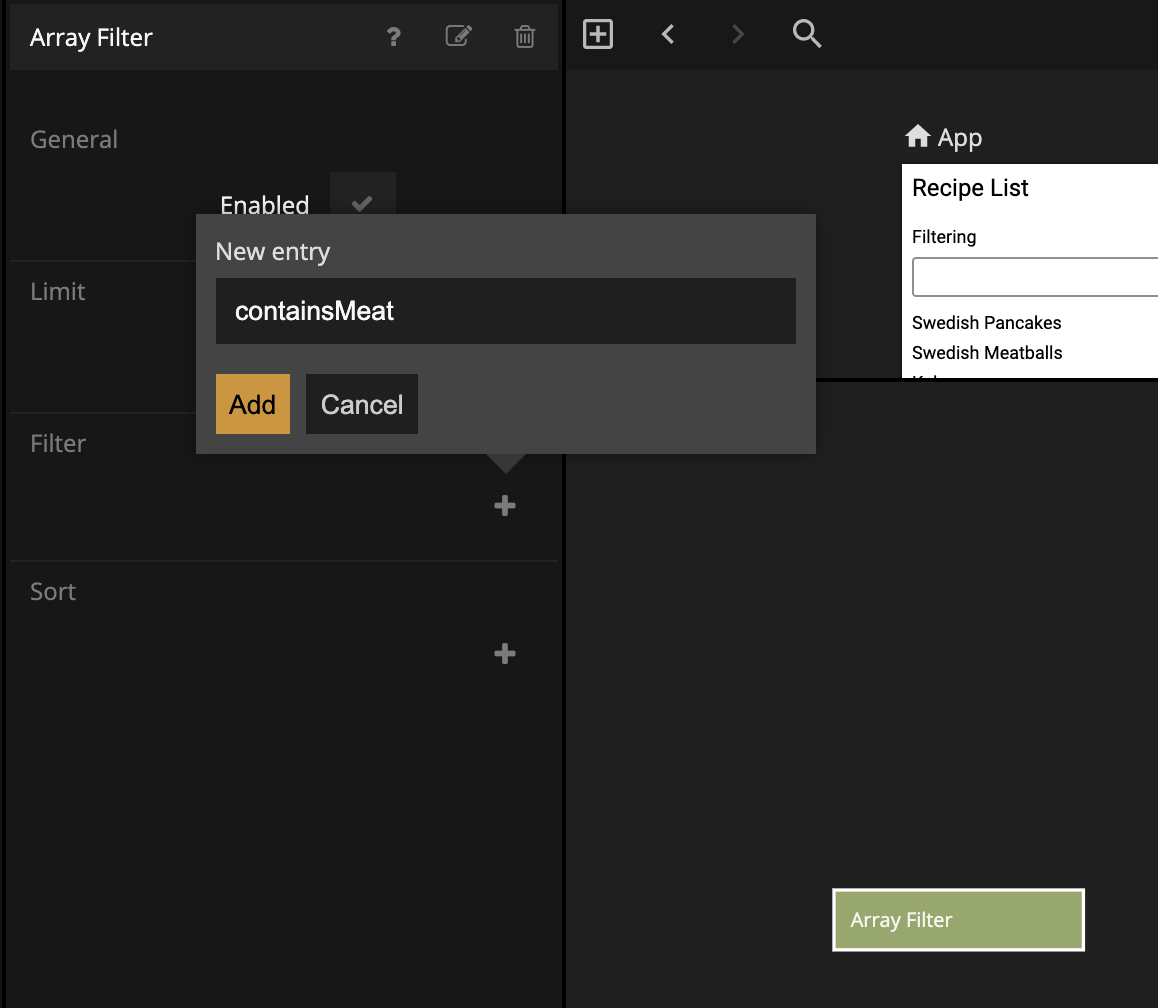Delete the node with the trash icon
Image resolution: width=1158 pixels, height=1008 pixels.
tap(524, 37)
